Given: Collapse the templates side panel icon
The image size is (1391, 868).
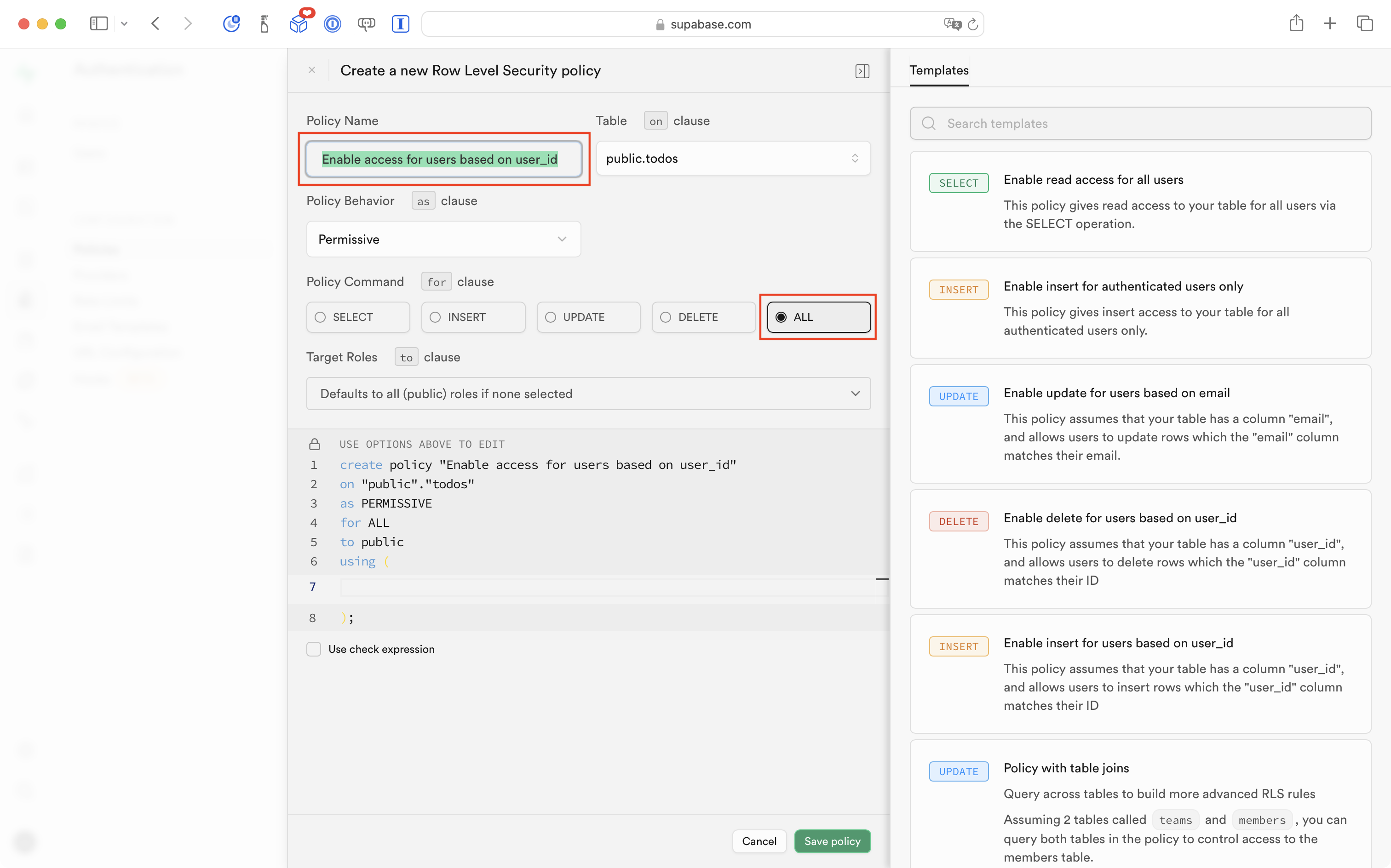Looking at the screenshot, I should (862, 71).
